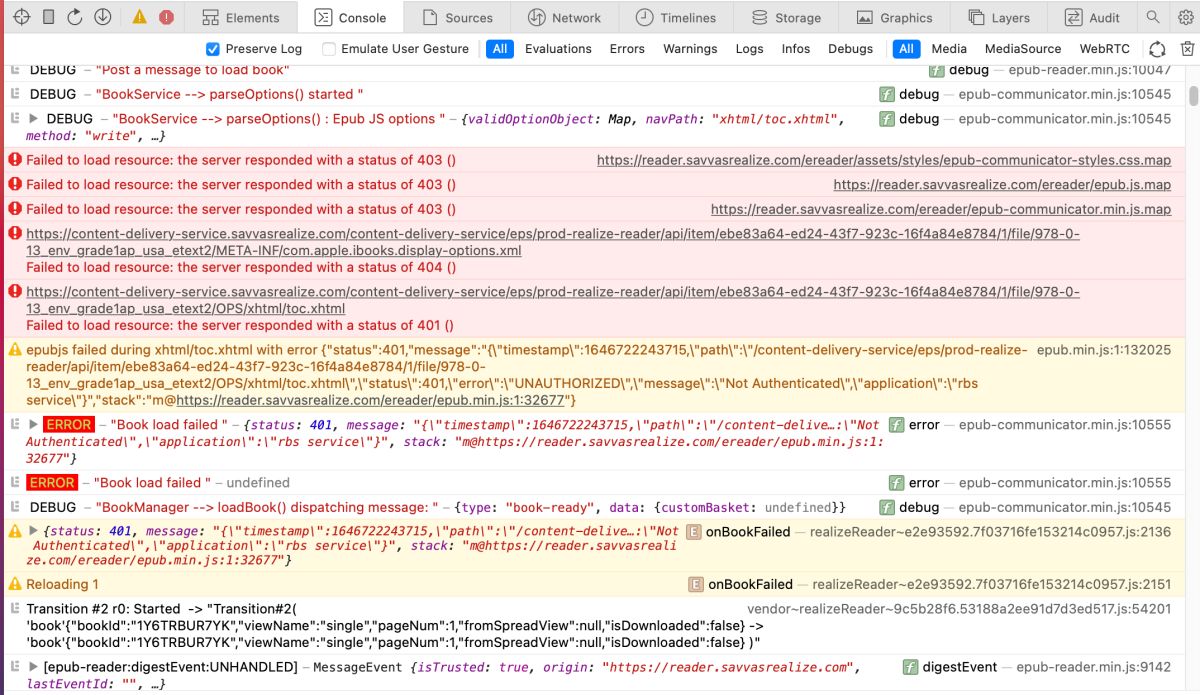The image size is (1200, 695).
Task: Enable the Emulate User Gesture checkbox
Action: (x=329, y=49)
